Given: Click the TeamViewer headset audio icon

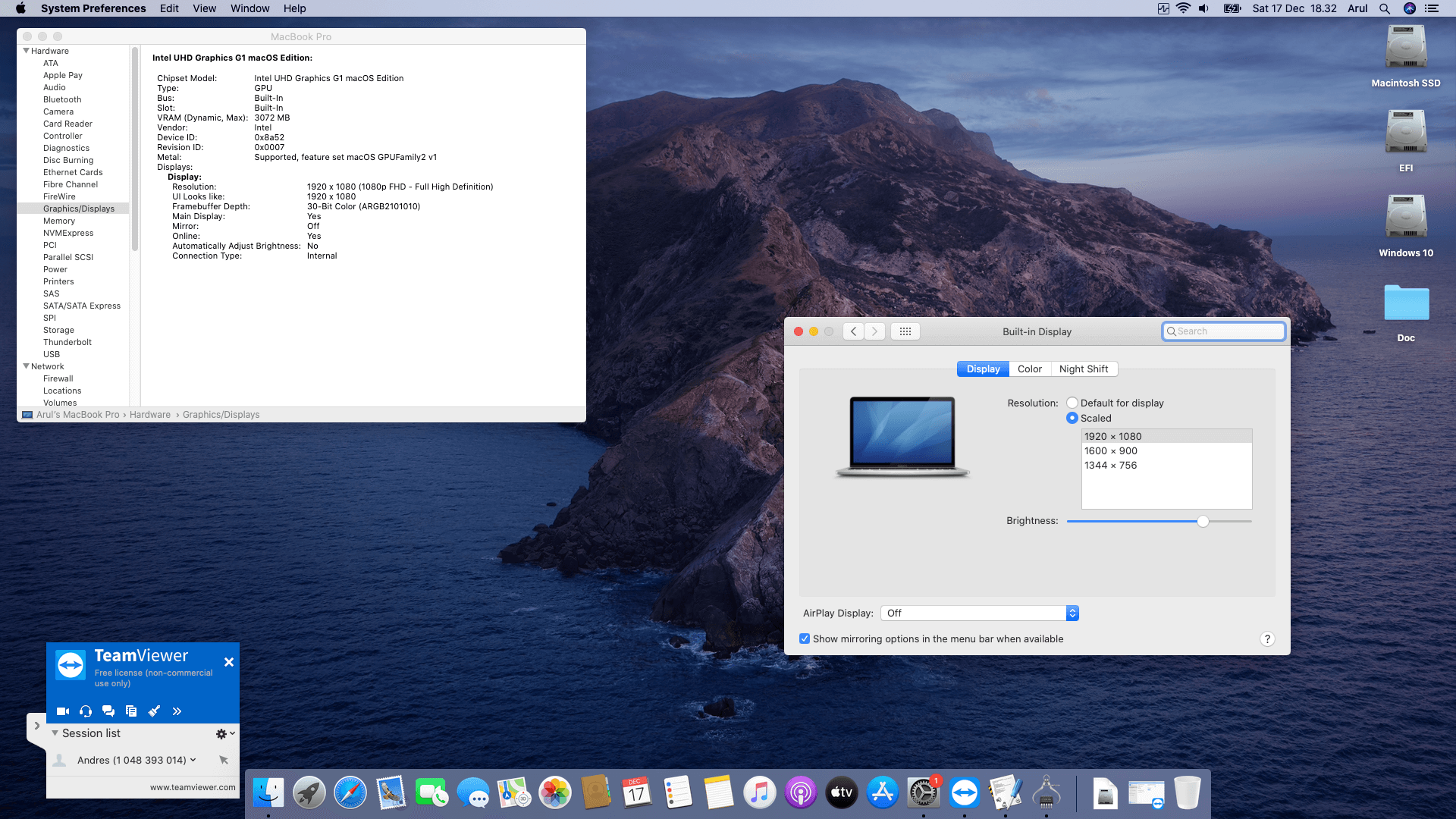Looking at the screenshot, I should tap(86, 711).
